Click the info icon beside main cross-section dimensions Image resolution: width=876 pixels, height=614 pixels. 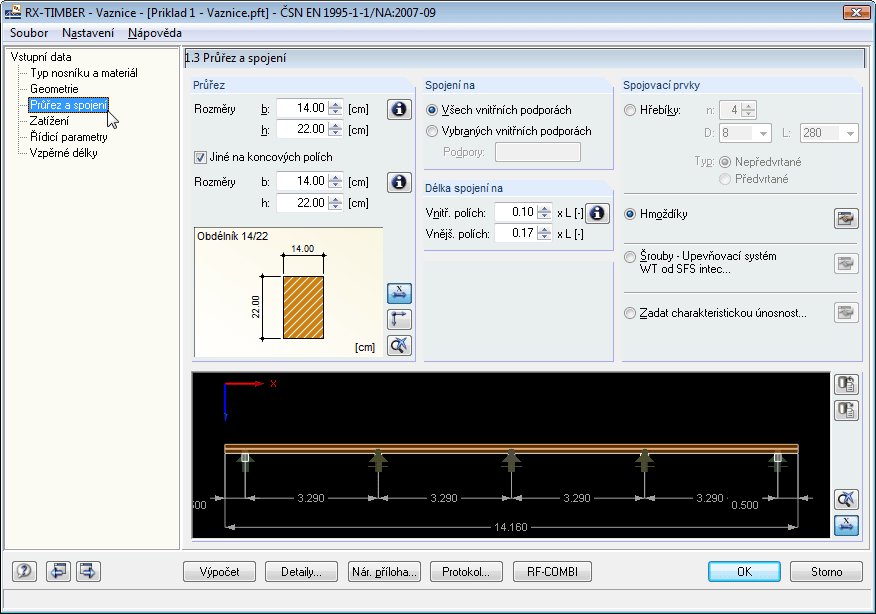[x=399, y=109]
